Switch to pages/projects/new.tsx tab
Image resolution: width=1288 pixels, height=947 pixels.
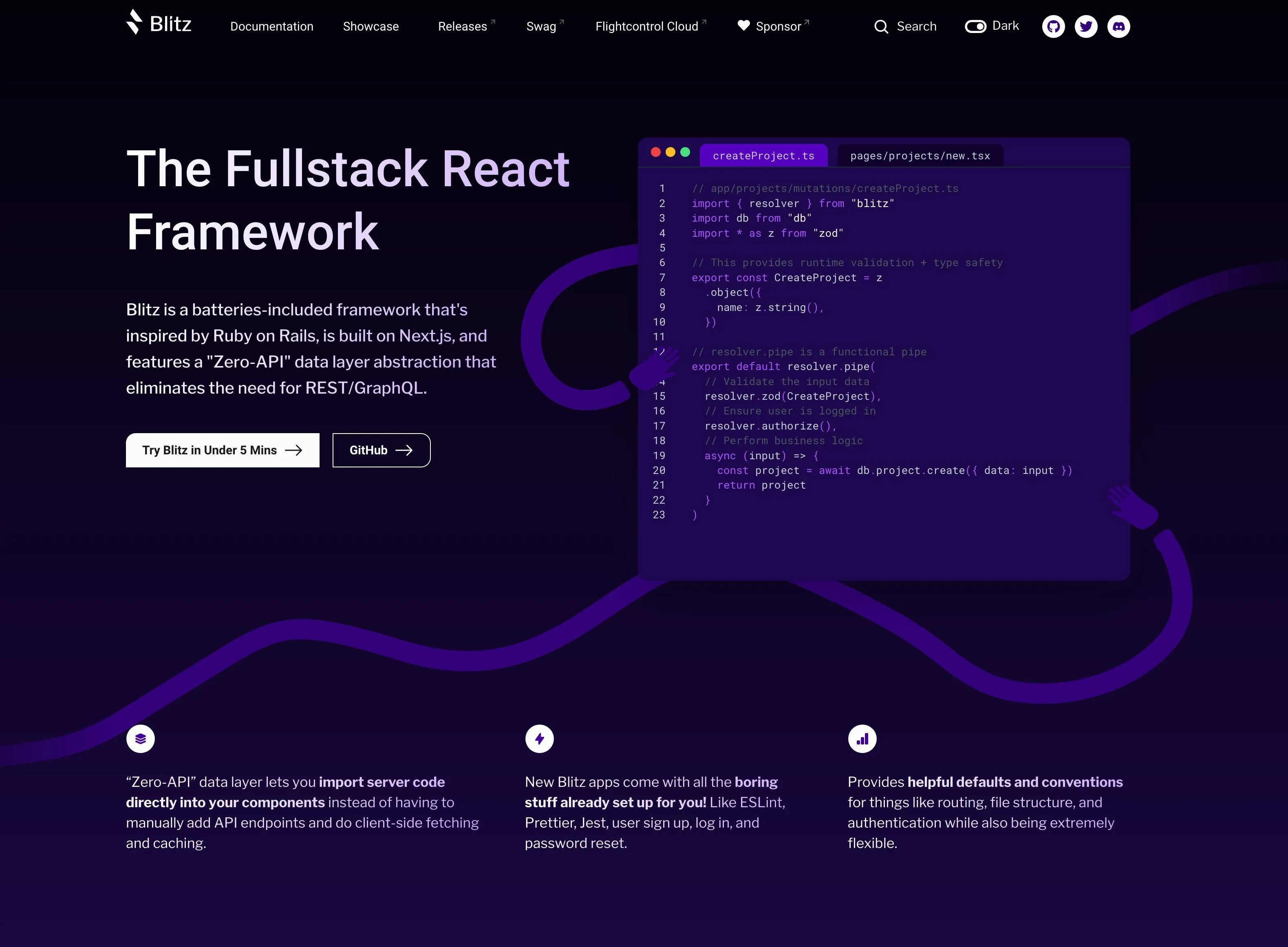coord(920,155)
